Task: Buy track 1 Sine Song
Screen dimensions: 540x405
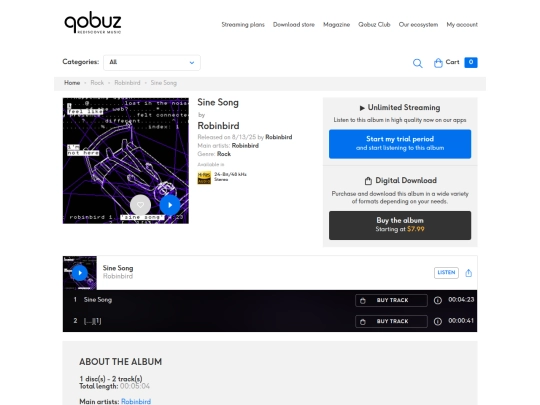Action: click(391, 300)
